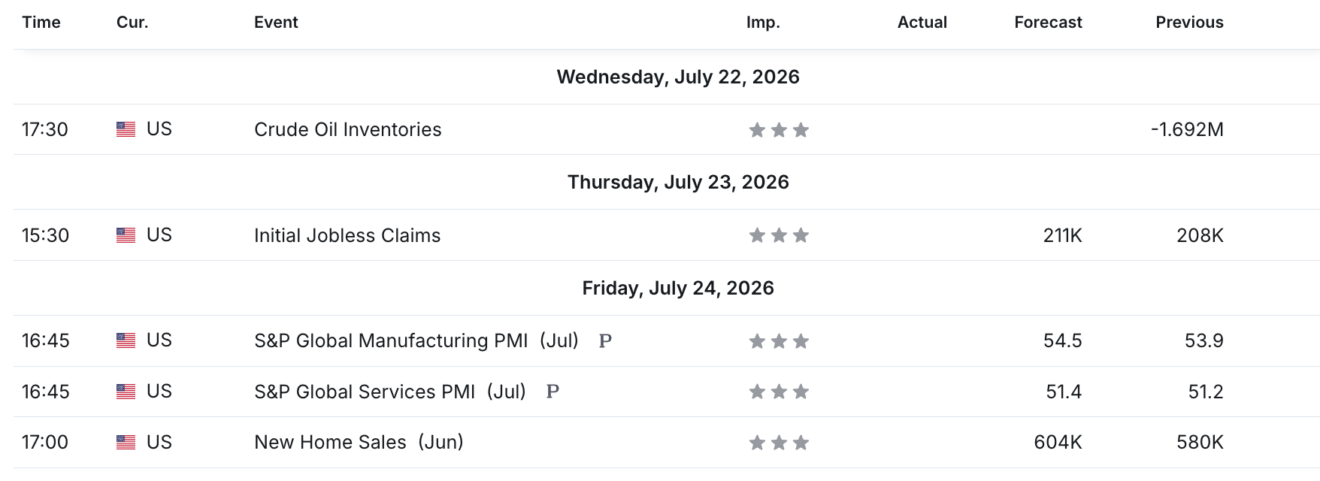
Task: Click the preliminary P icon next to Manufacturing PMI
Action: pyautogui.click(x=605, y=341)
